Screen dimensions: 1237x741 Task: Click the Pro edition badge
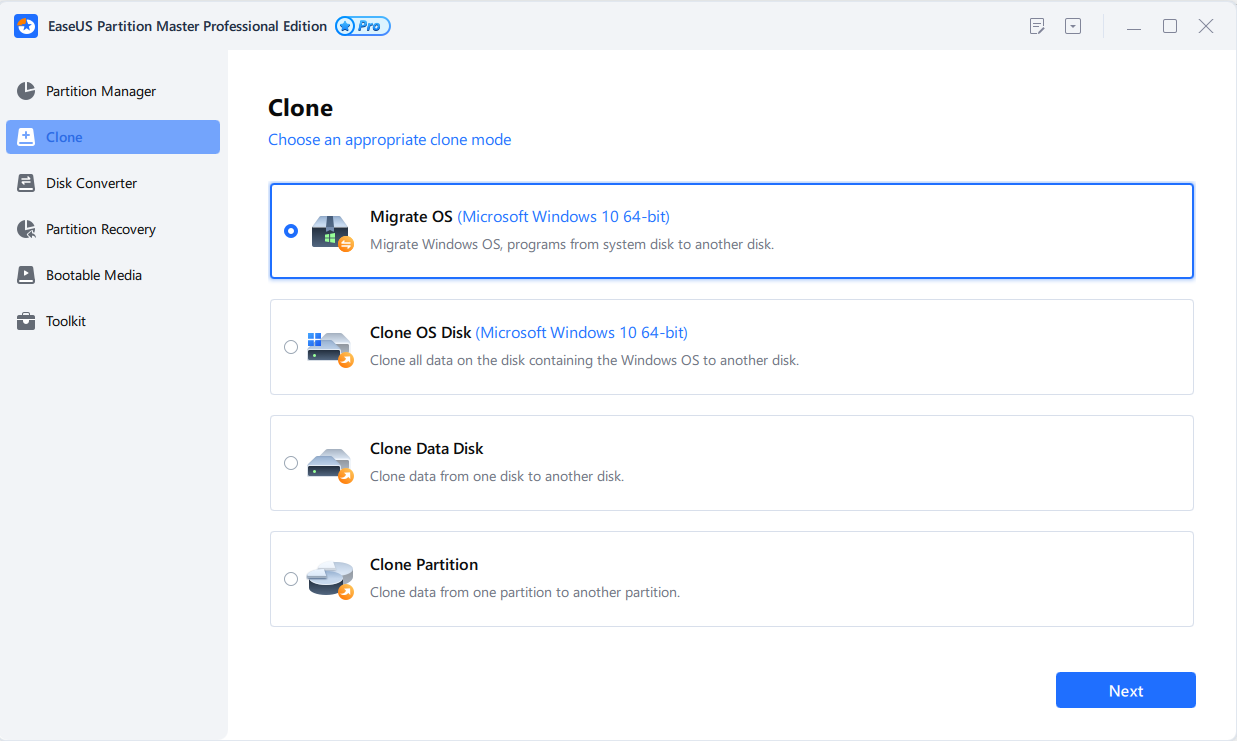pos(363,27)
